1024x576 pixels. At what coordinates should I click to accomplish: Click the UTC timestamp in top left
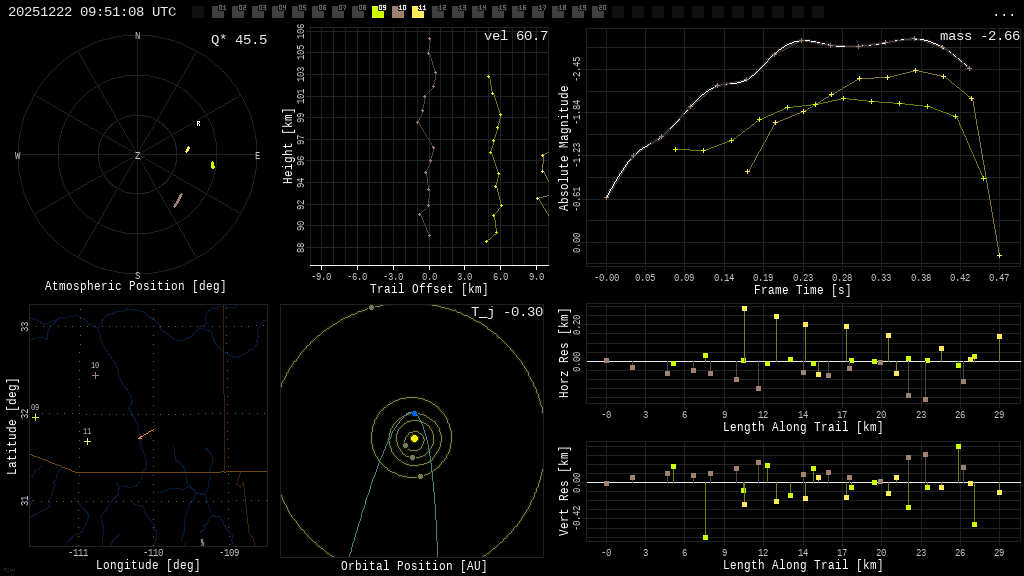pyautogui.click(x=92, y=12)
